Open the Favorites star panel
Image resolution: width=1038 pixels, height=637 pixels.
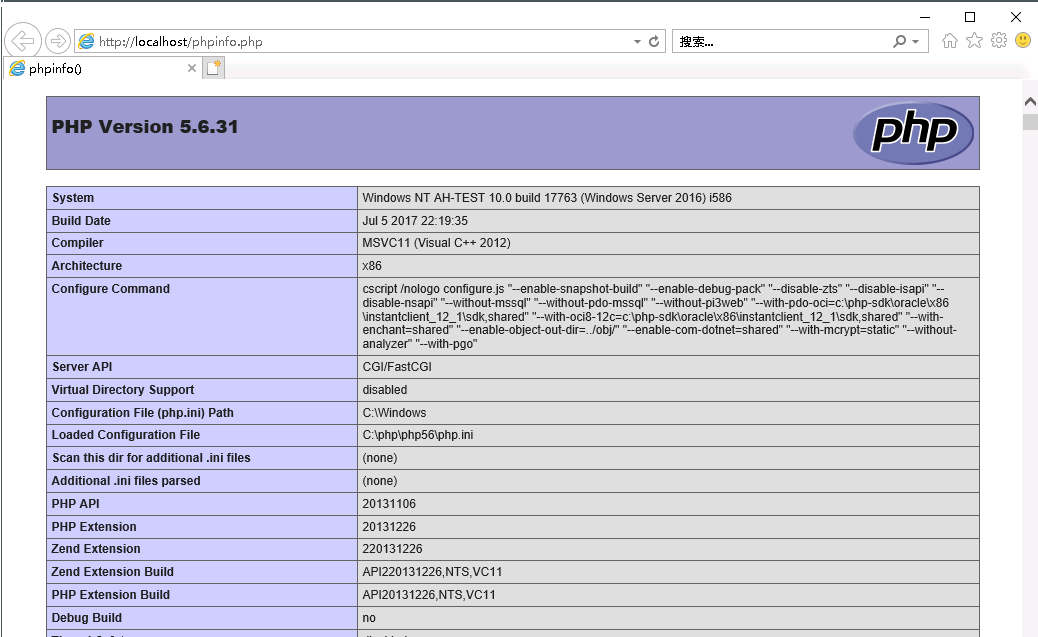[x=974, y=41]
